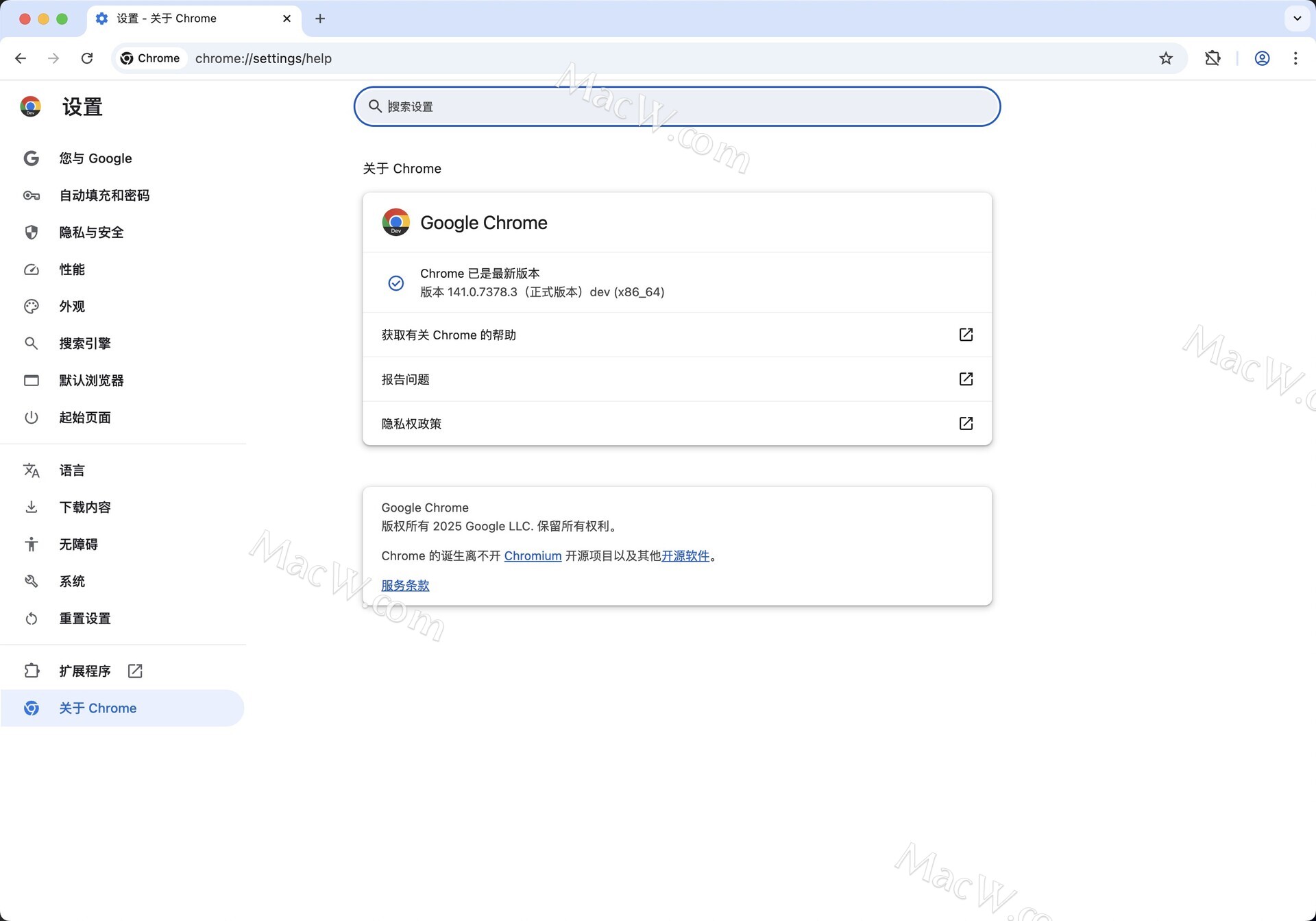Screen dimensions: 1316x921
Task: Click the browser window icon beside 默认浏览器
Action: click(x=31, y=381)
